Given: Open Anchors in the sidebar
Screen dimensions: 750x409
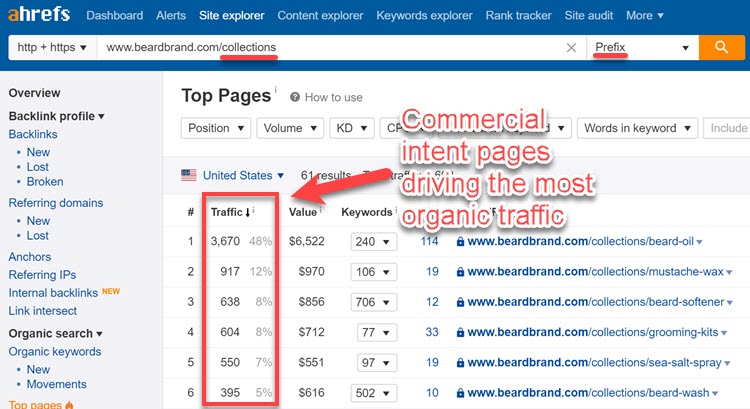Looking at the screenshot, I should click(x=30, y=257).
